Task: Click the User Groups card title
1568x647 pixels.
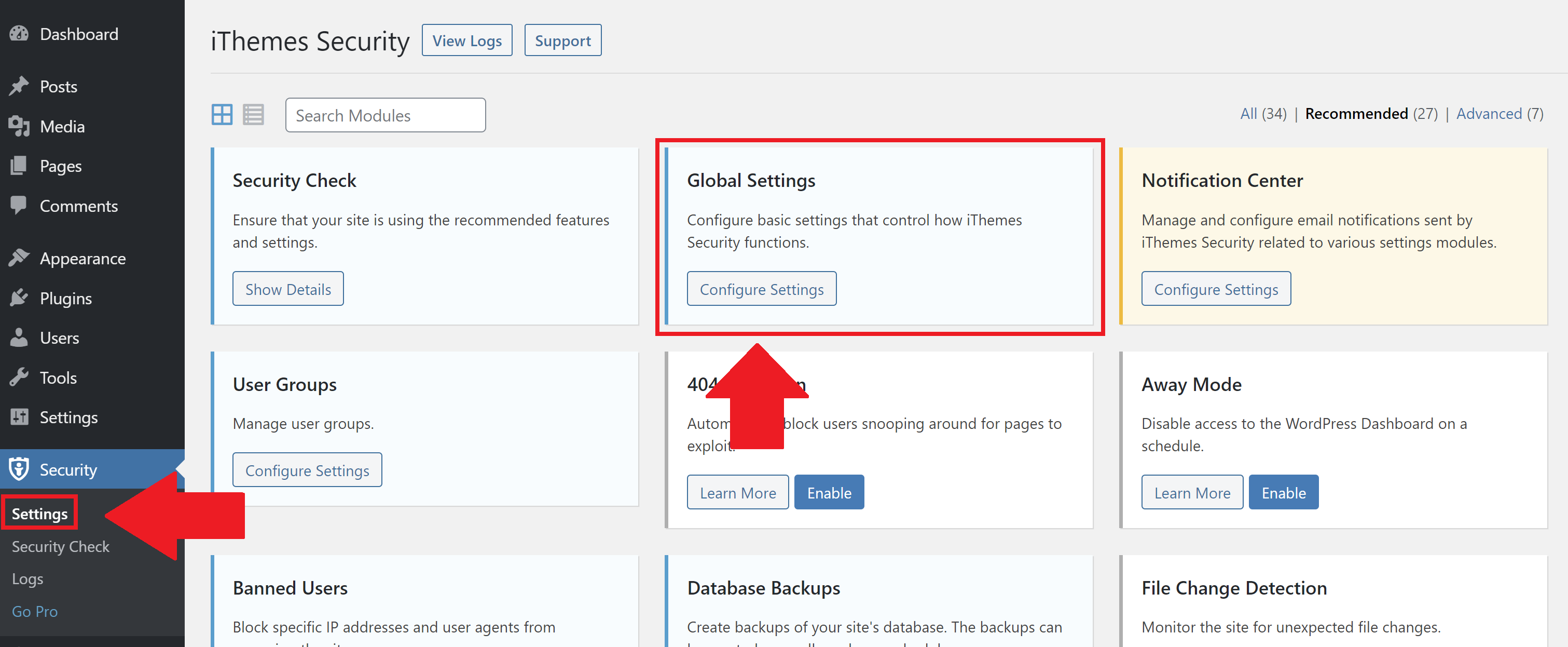Action: pos(284,385)
